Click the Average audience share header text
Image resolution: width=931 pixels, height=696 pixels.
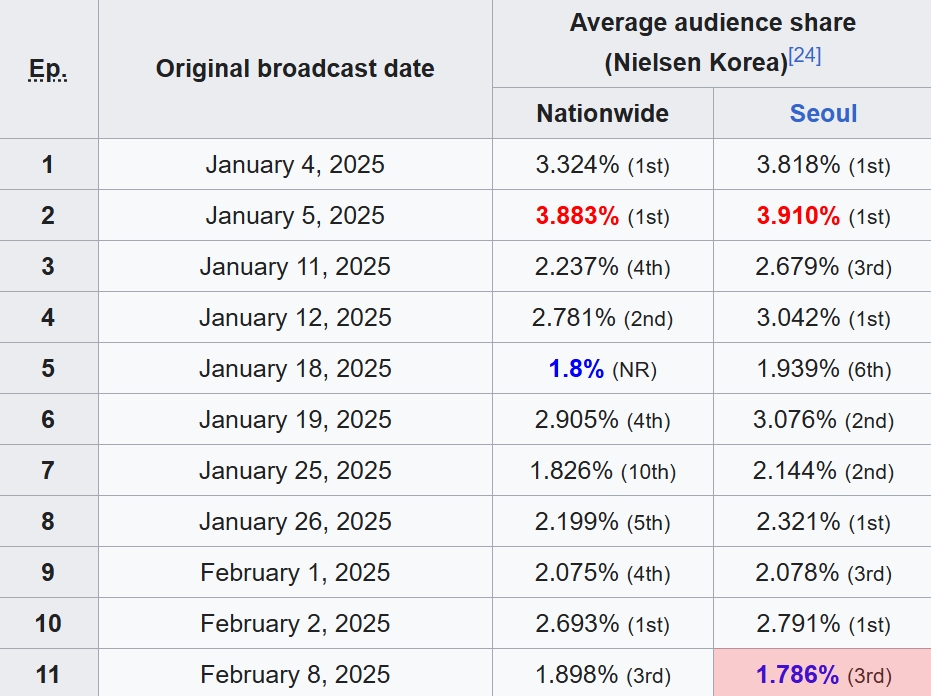pyautogui.click(x=712, y=23)
